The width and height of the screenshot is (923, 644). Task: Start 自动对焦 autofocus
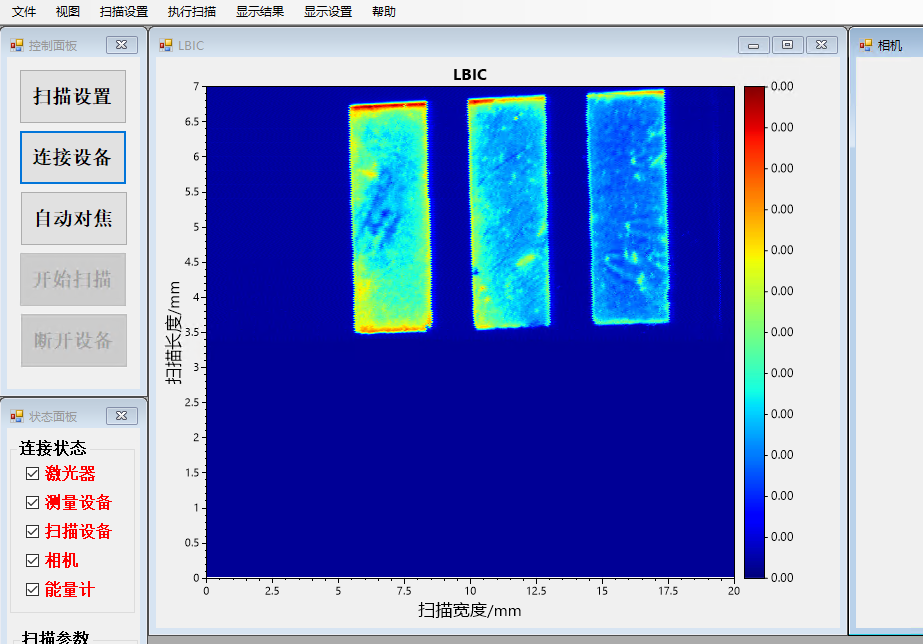[x=74, y=218]
